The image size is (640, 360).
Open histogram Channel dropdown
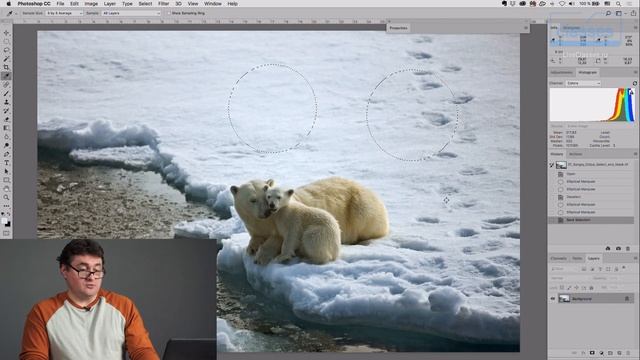583,83
